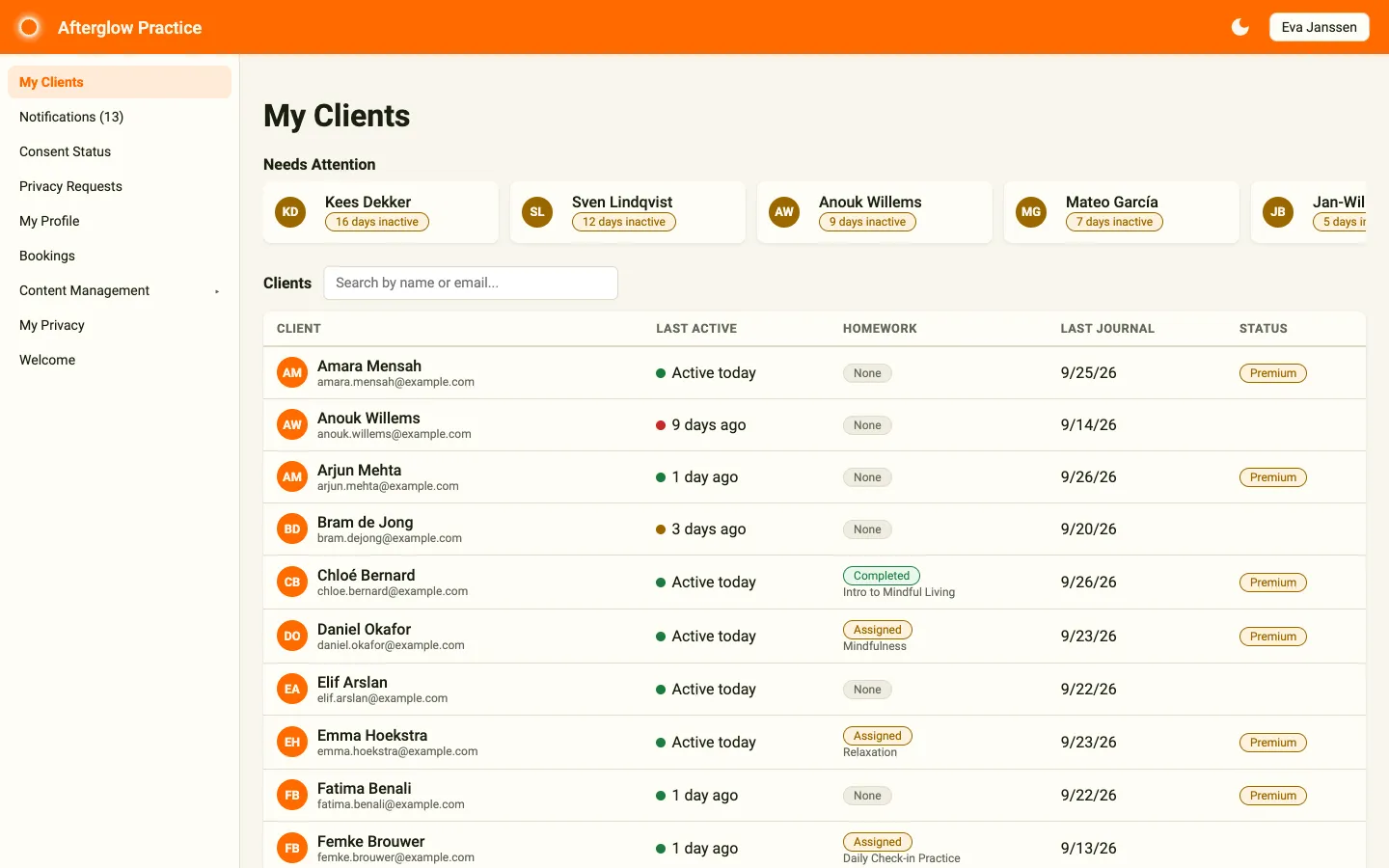Click Emma Hoekstra EH avatar
Viewport: 1389px width, 868px height.
pyautogui.click(x=292, y=742)
